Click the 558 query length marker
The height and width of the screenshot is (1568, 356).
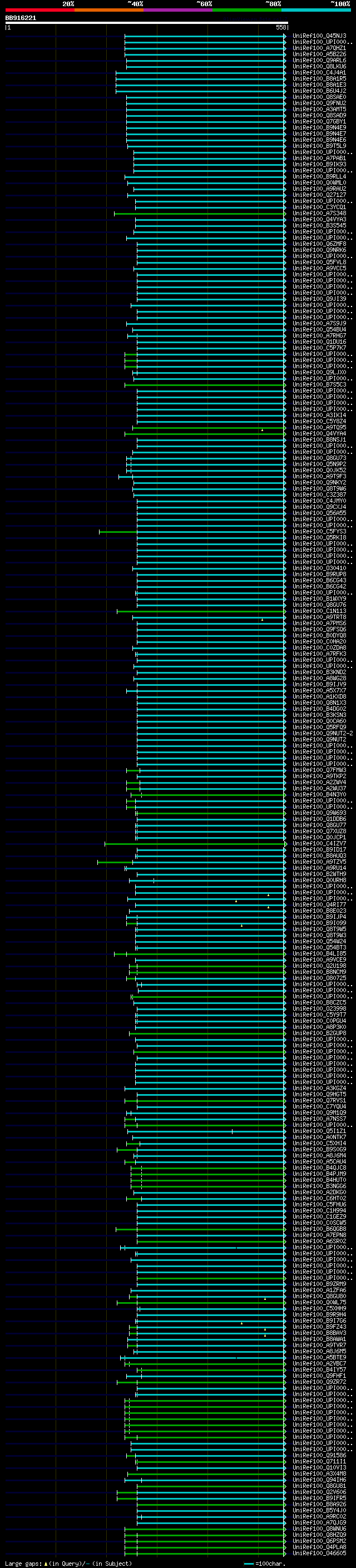click(x=281, y=27)
